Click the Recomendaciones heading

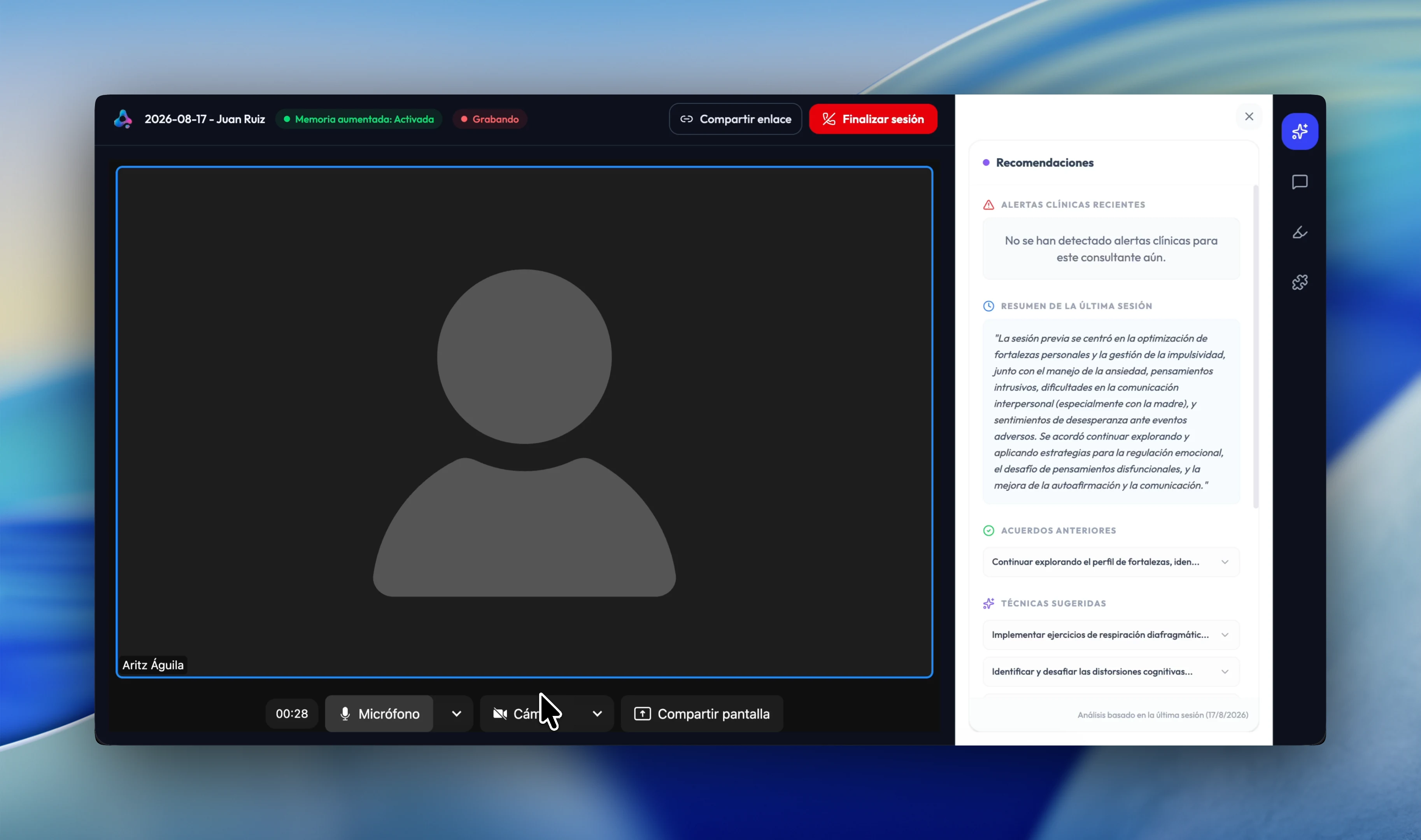1044,163
